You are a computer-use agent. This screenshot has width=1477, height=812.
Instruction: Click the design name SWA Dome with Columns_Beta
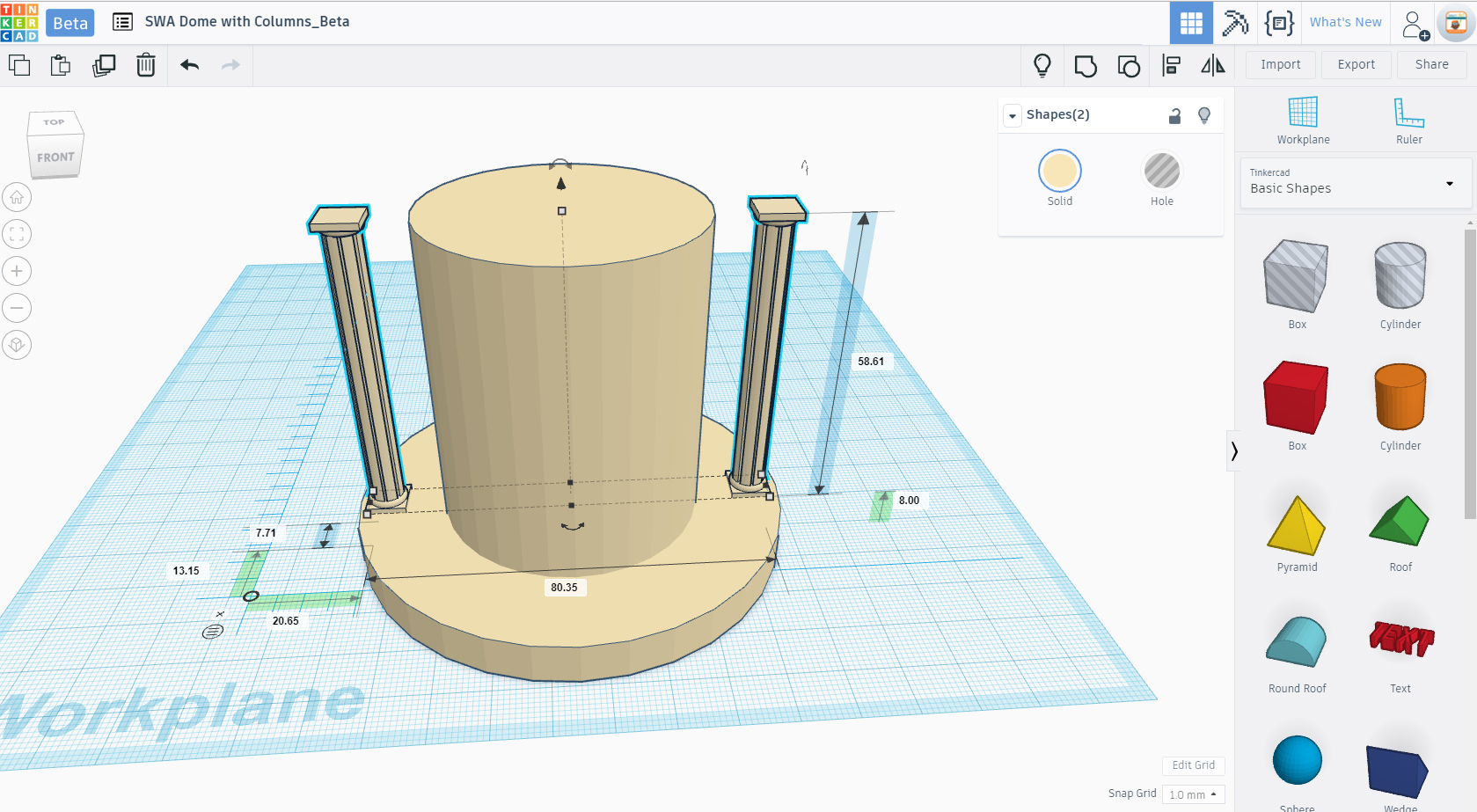pos(247,22)
